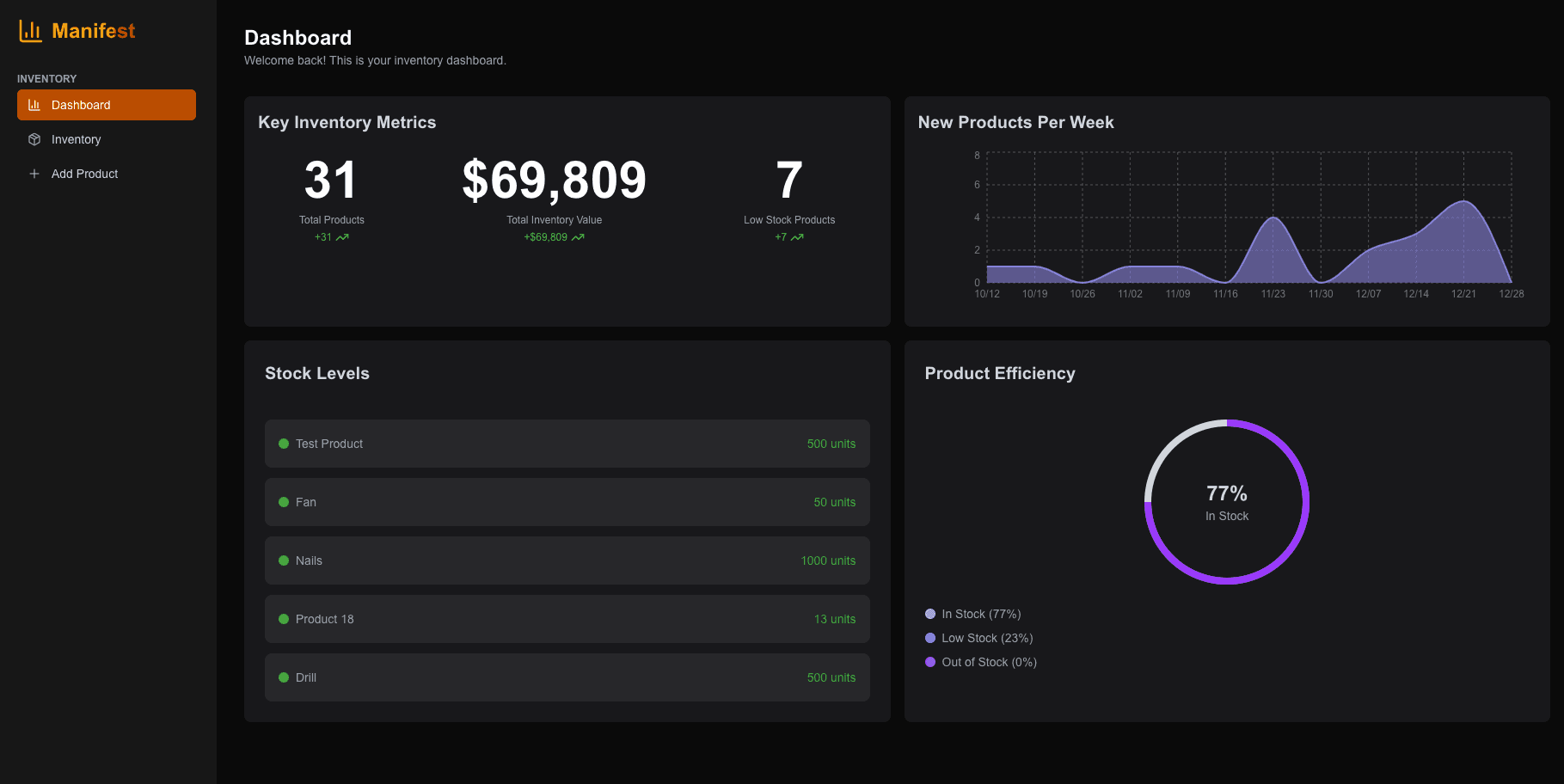
Task: Click the trend arrow under Low Stock Products
Action: click(x=797, y=237)
